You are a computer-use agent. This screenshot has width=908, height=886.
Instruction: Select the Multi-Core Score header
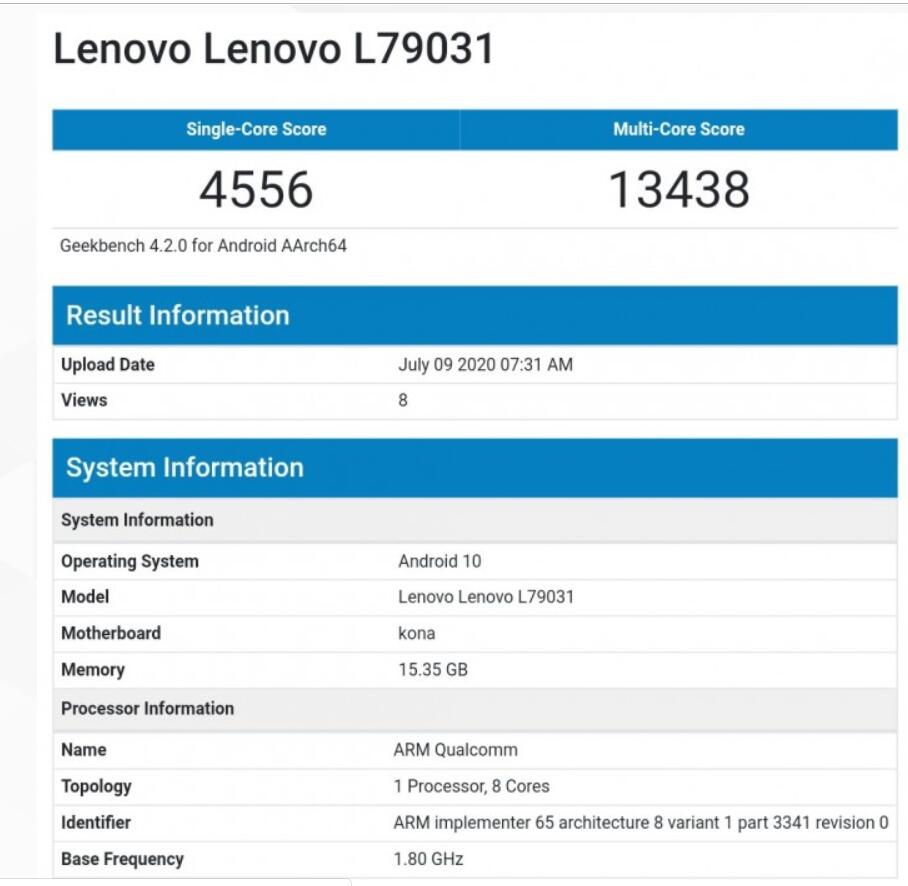coord(679,129)
